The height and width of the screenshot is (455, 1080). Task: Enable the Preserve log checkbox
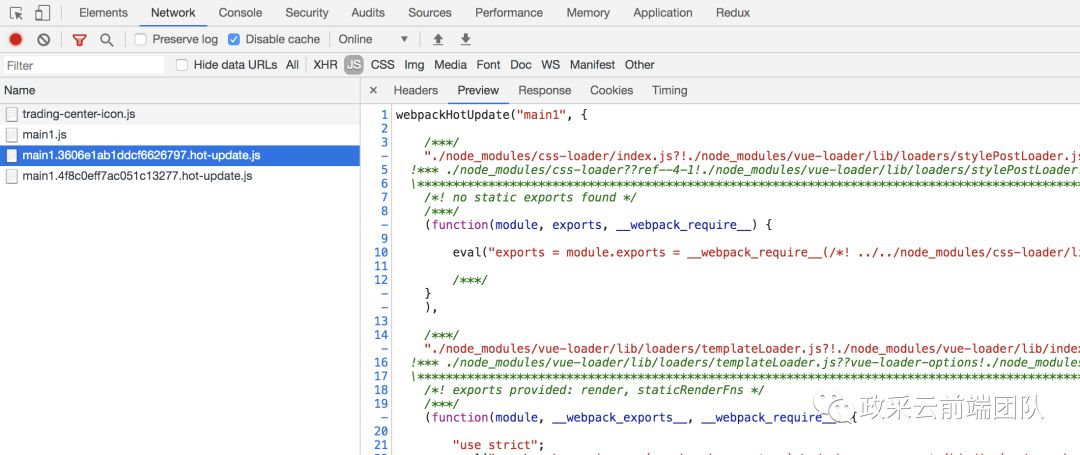coord(141,39)
